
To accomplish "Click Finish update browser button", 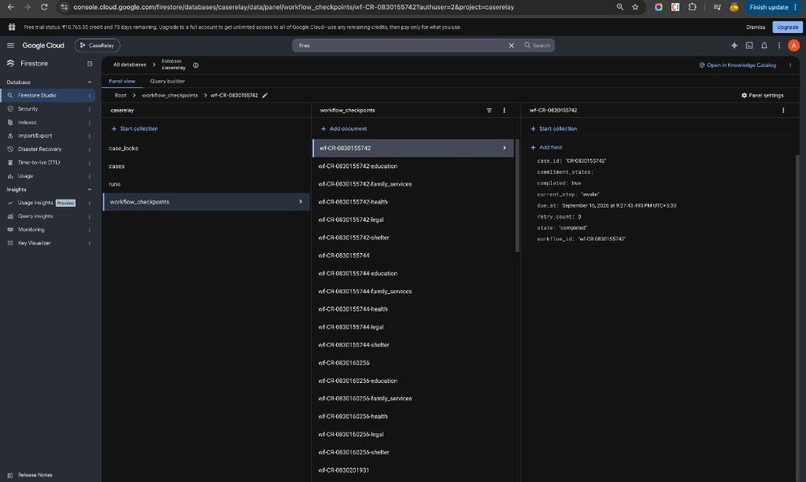I will tap(768, 7).
